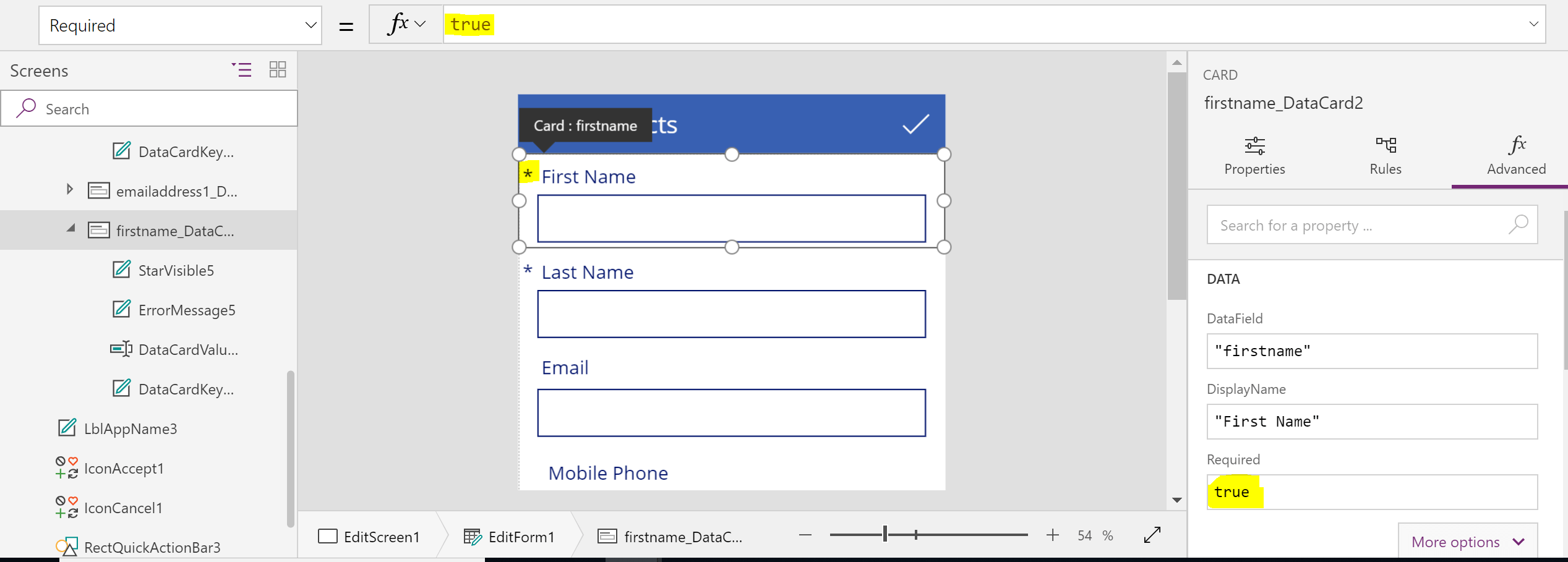Screen dimensions: 1568x562
Task: Switch to thumbnail grid view of screens
Action: (x=278, y=69)
